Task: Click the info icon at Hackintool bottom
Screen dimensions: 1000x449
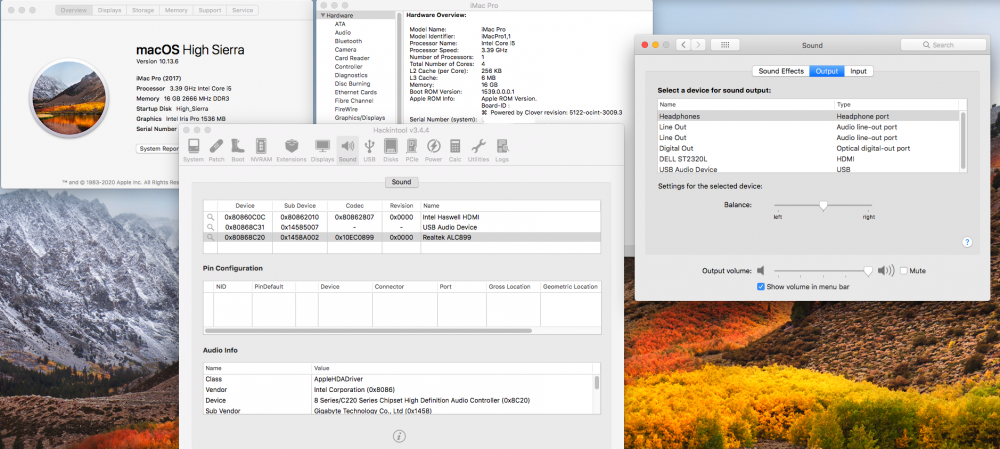Action: click(x=399, y=436)
